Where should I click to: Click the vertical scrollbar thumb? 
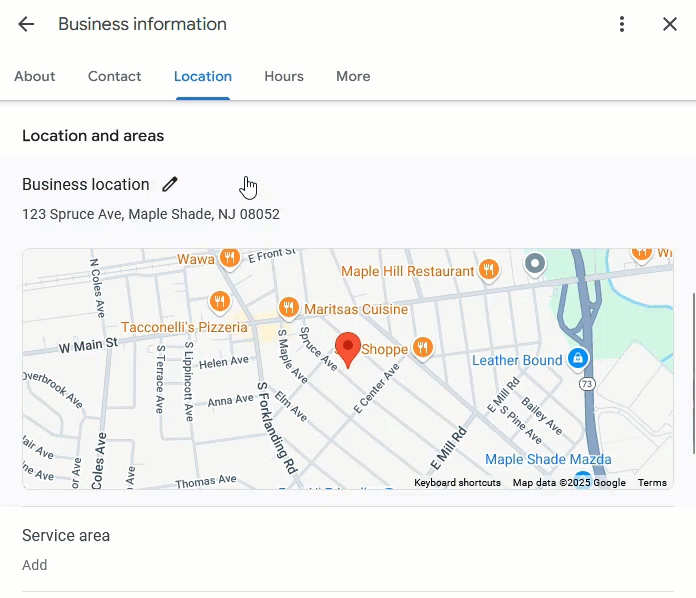point(693,373)
